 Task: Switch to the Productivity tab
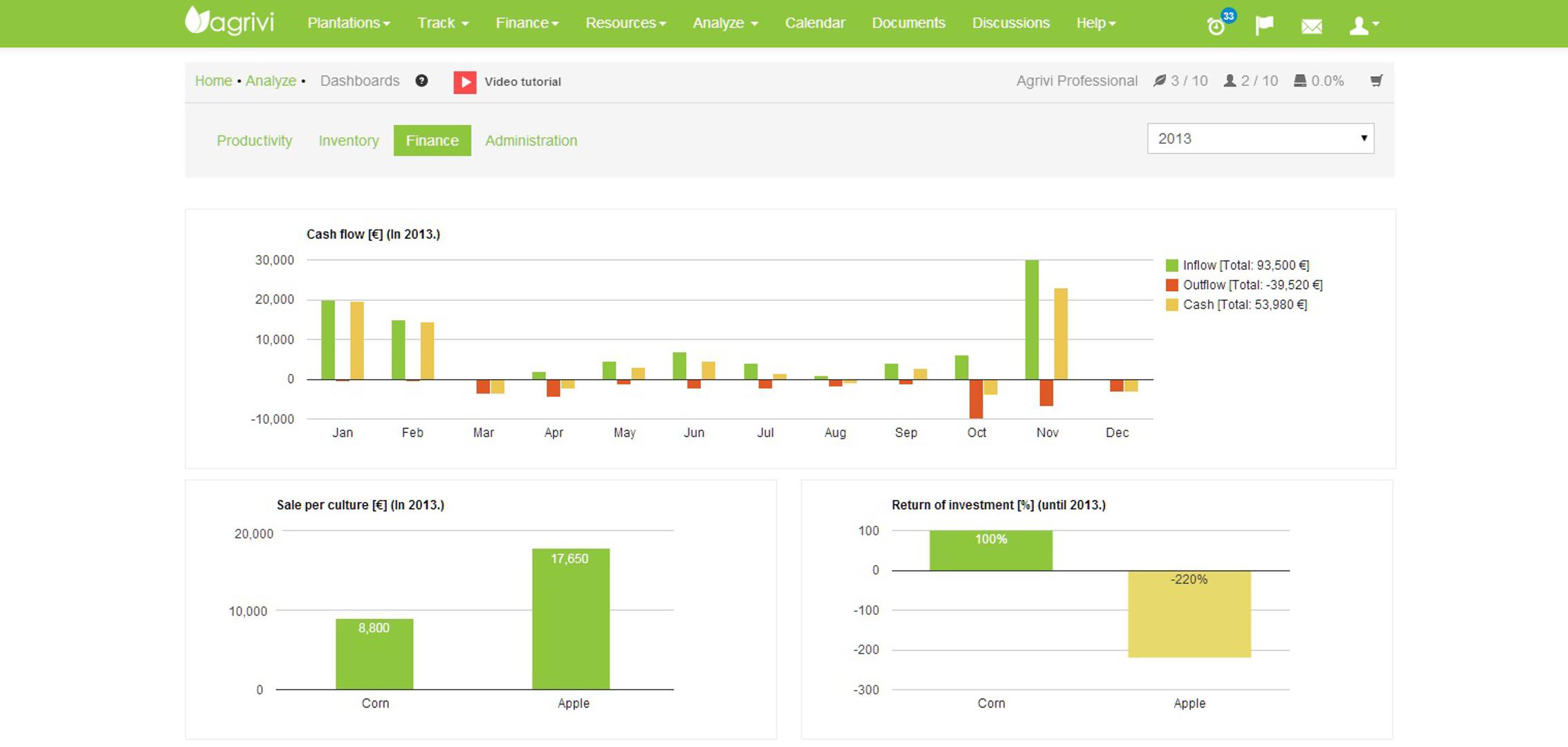pyautogui.click(x=254, y=140)
